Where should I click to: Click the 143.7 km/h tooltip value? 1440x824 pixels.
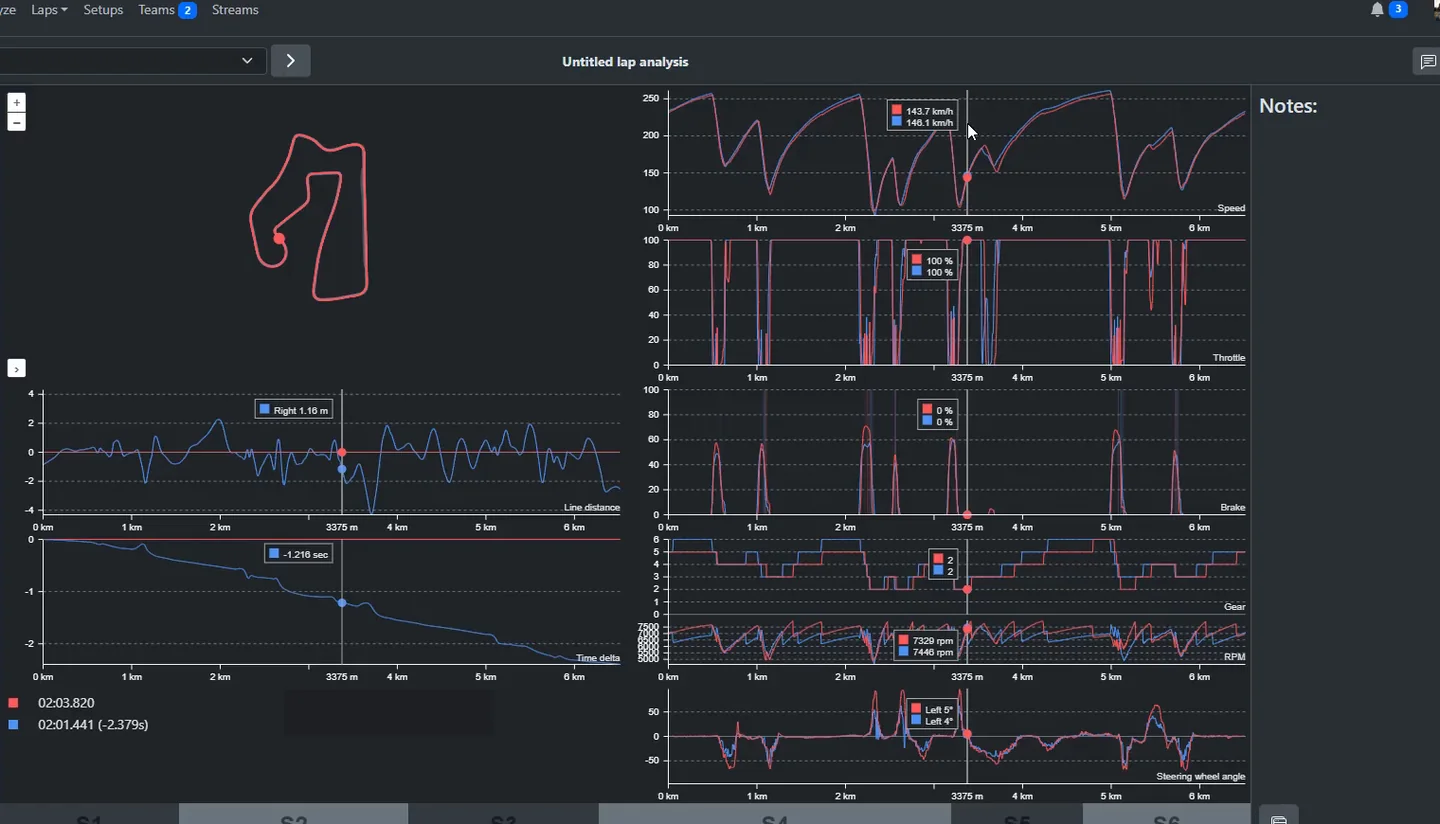929,110
